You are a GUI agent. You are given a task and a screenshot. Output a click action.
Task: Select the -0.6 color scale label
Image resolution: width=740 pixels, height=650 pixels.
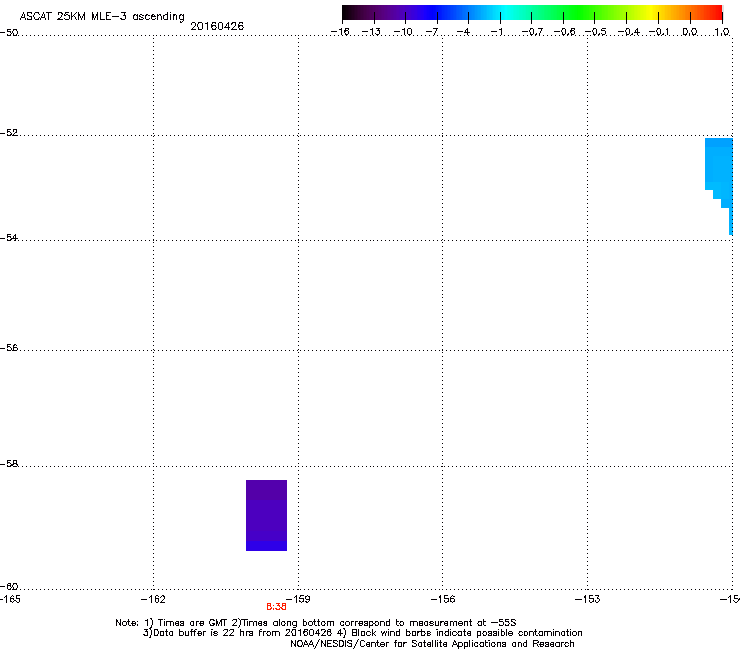(x=564, y=32)
